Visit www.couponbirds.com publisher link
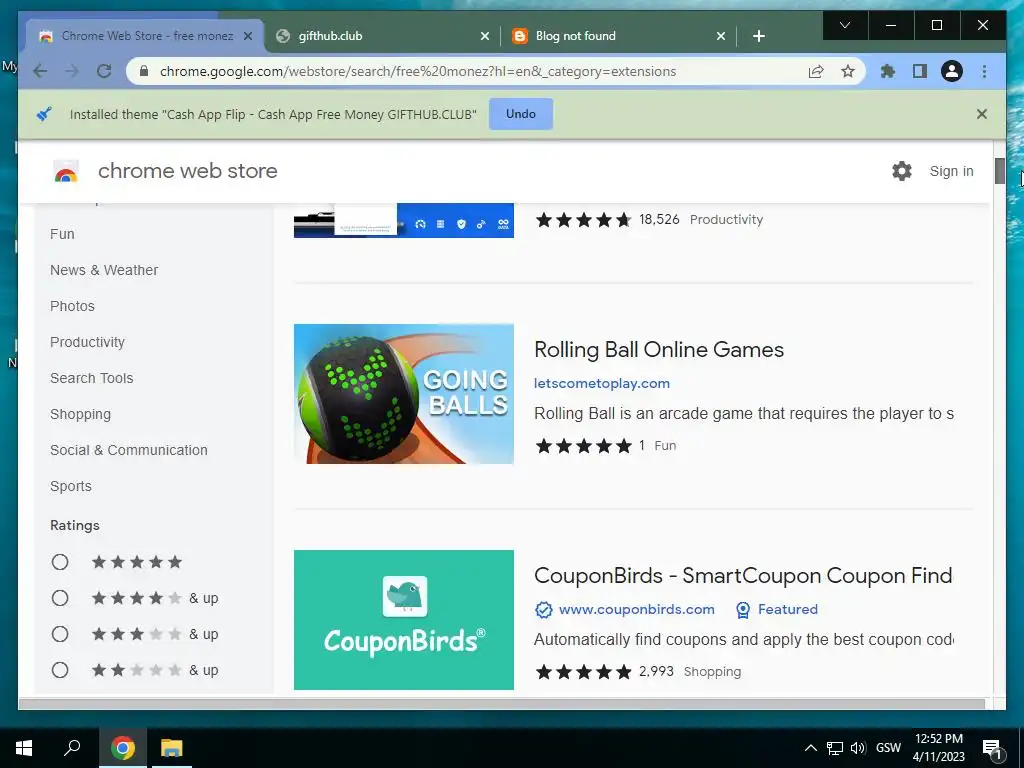The height and width of the screenshot is (768, 1024). coord(636,609)
